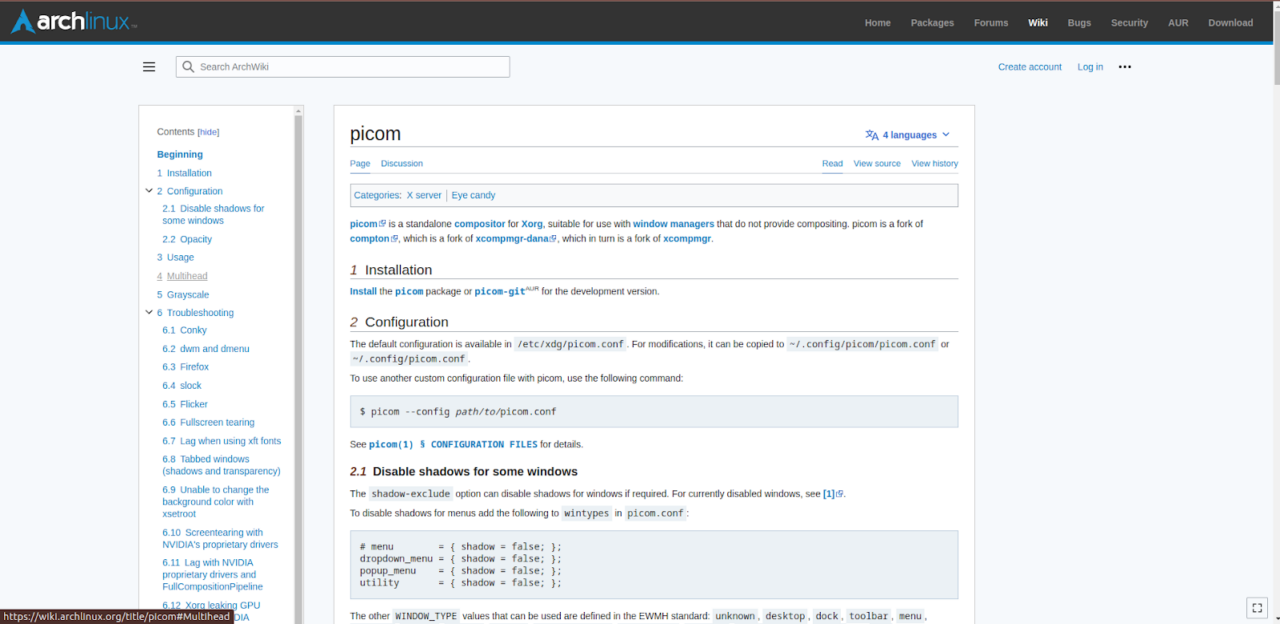Switch to the Discussion tab
Image resolution: width=1280 pixels, height=624 pixels.
(401, 163)
